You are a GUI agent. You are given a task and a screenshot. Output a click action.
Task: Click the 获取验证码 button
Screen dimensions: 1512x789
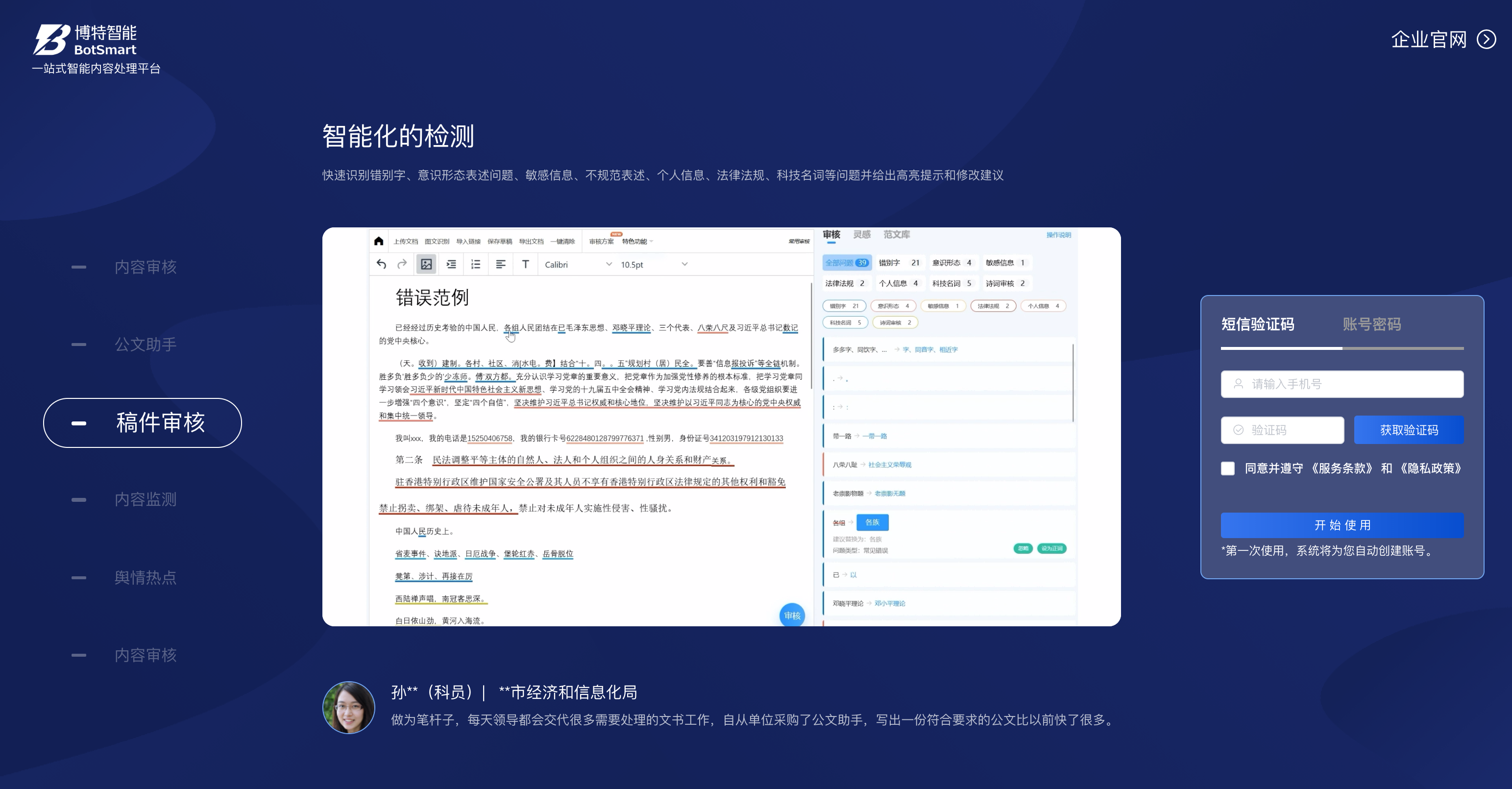pos(1409,430)
